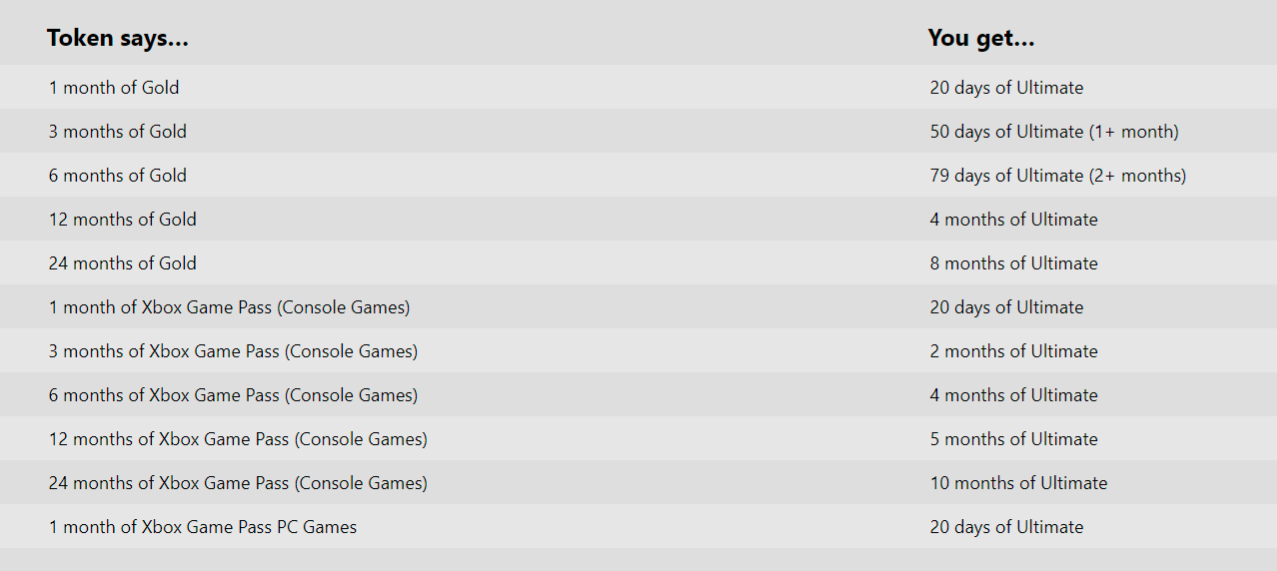Image resolution: width=1277 pixels, height=571 pixels.
Task: Click the '24 months of Gold' cell
Action: 122,263
